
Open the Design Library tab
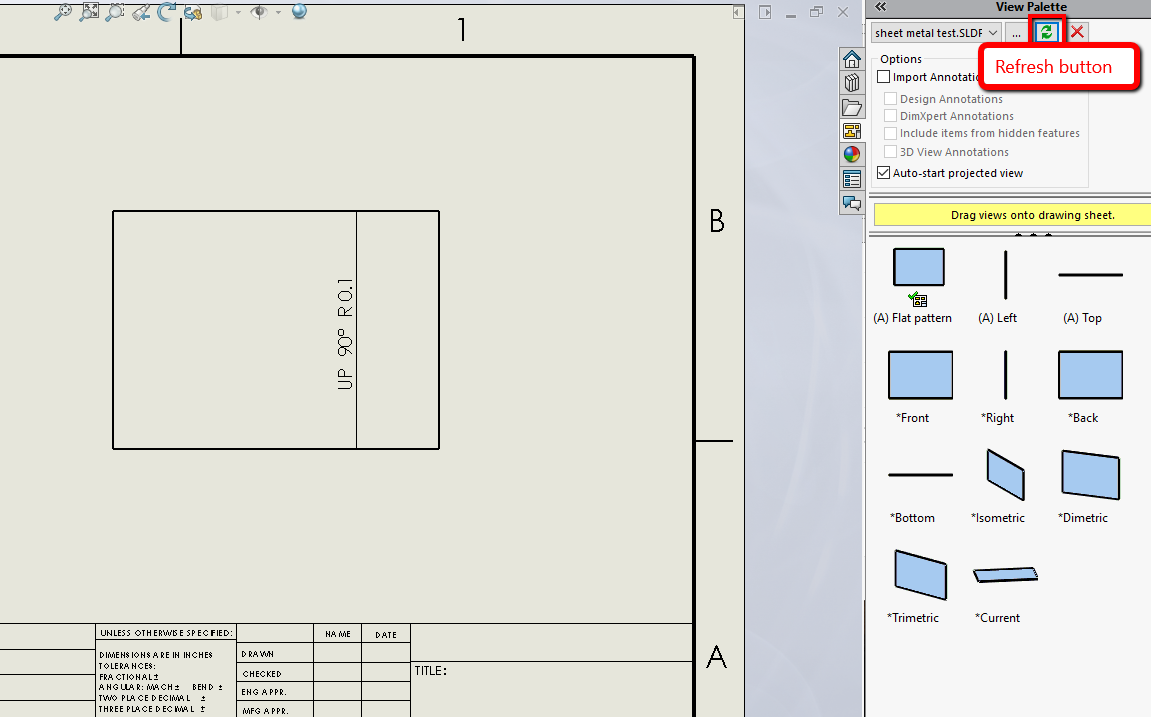click(x=851, y=83)
